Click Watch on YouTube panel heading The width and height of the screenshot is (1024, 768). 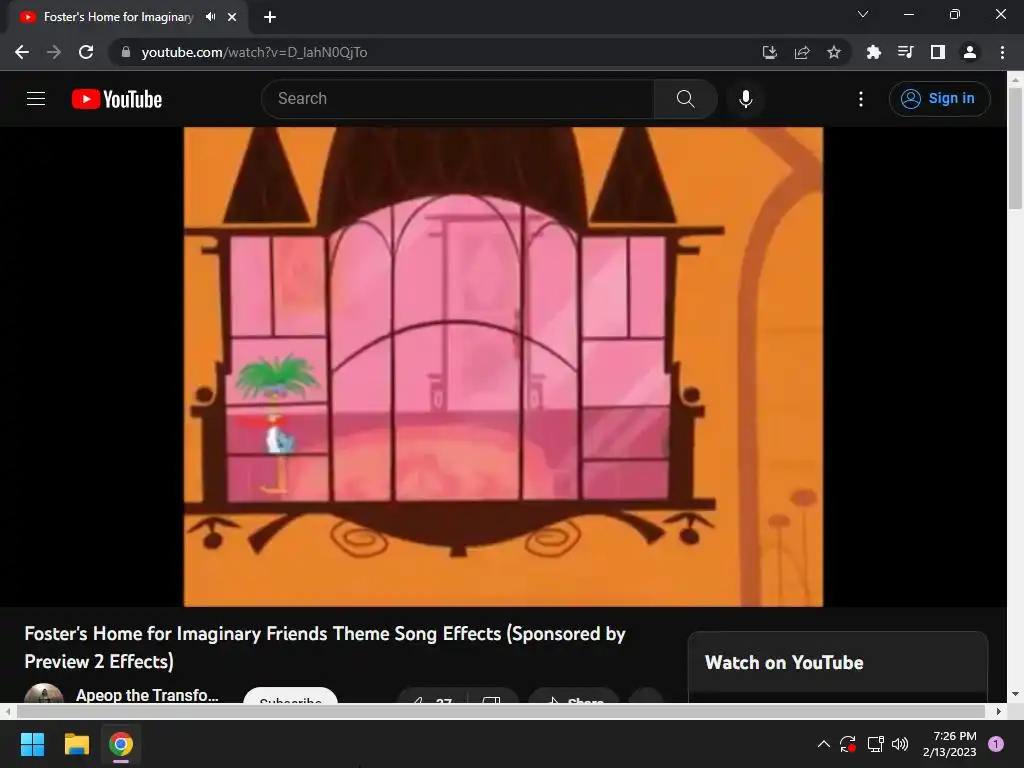point(784,663)
